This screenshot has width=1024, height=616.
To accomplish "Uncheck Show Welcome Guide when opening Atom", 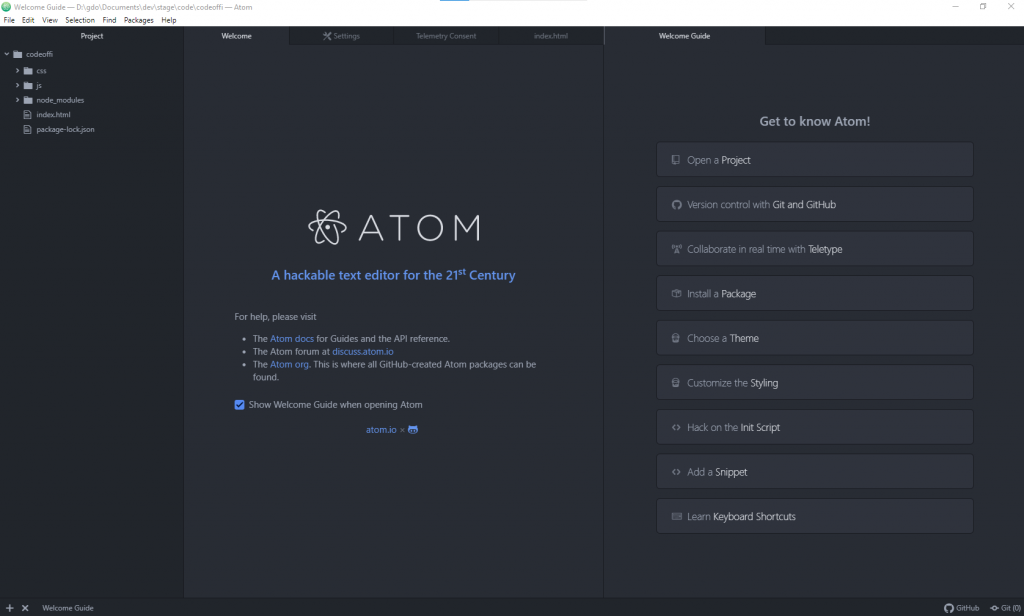I will pyautogui.click(x=240, y=405).
